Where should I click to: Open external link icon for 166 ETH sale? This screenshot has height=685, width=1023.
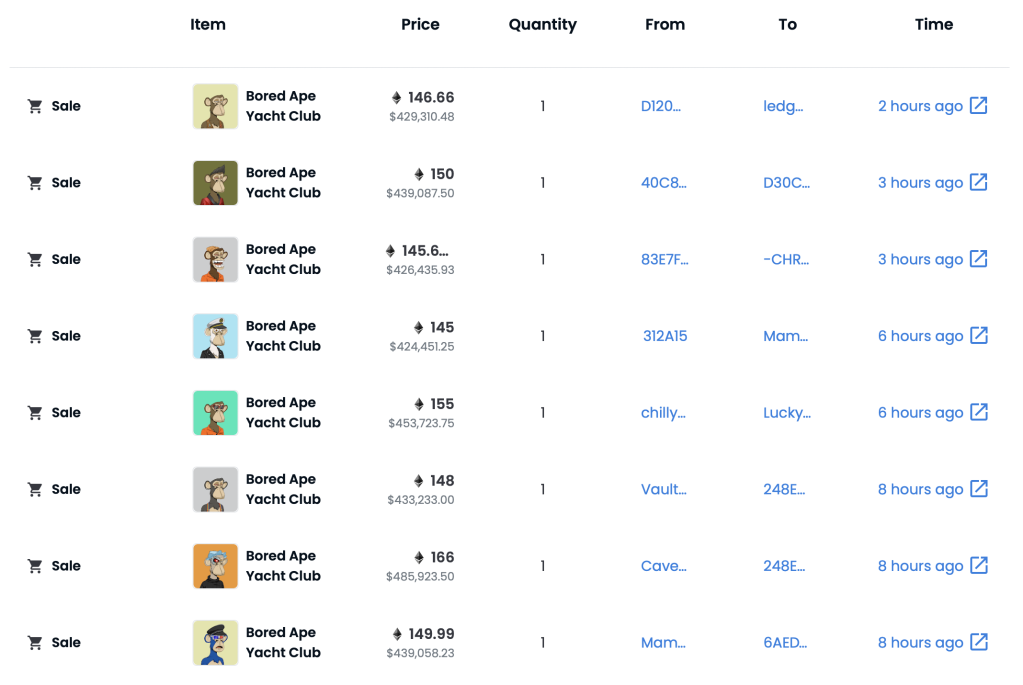coord(979,566)
